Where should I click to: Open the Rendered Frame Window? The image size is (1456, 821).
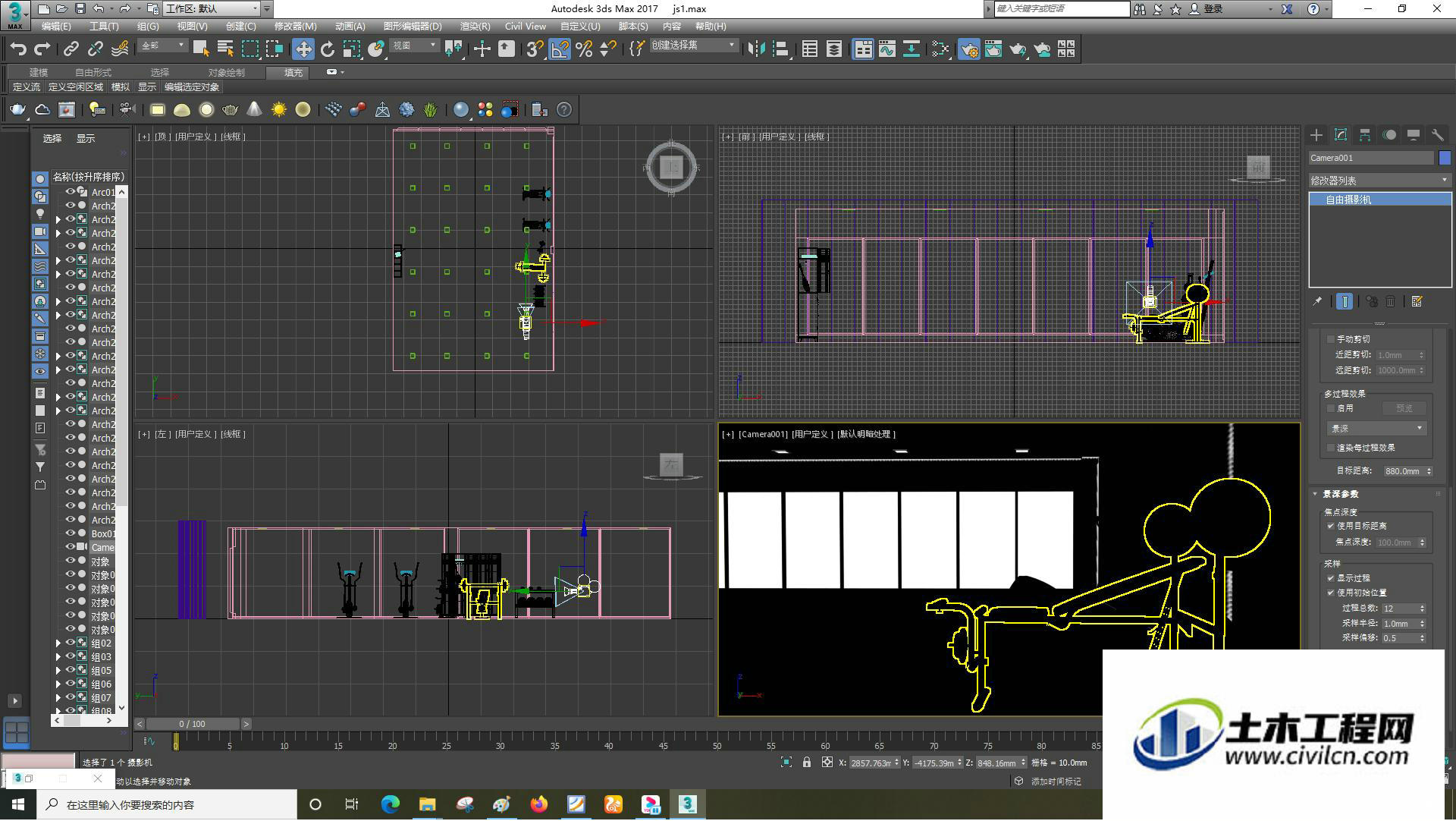pos(993,49)
